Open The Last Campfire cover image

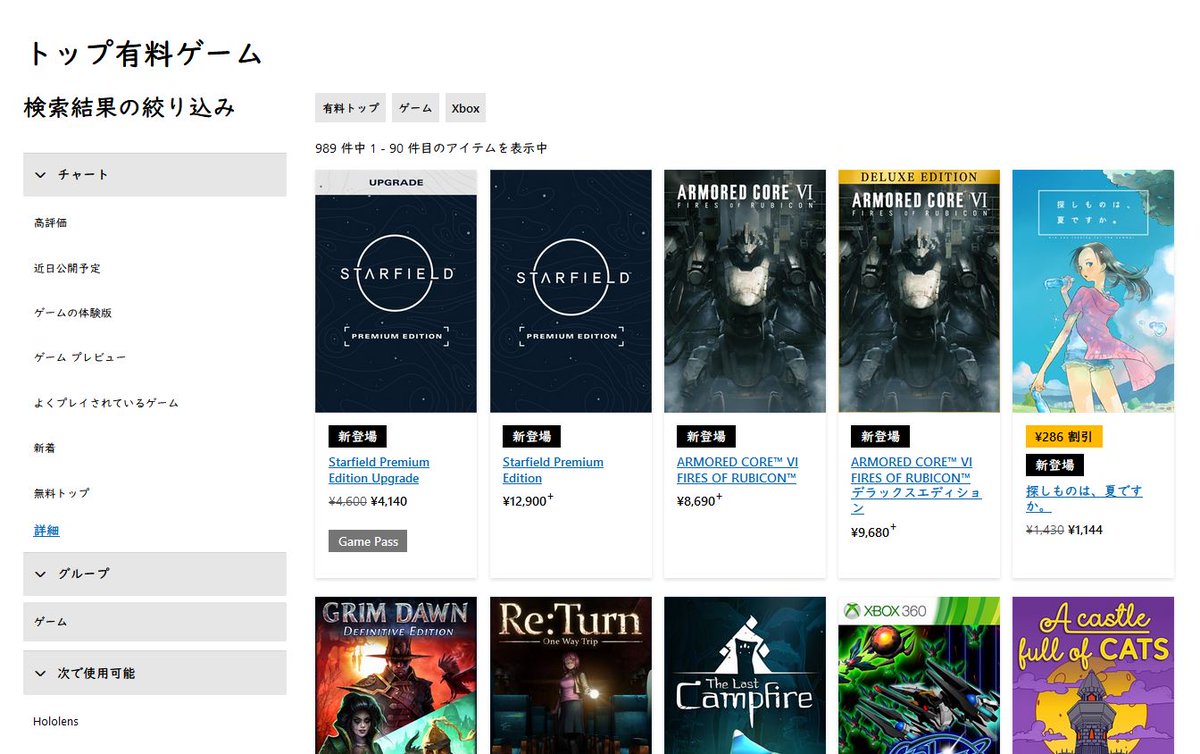tap(745, 675)
